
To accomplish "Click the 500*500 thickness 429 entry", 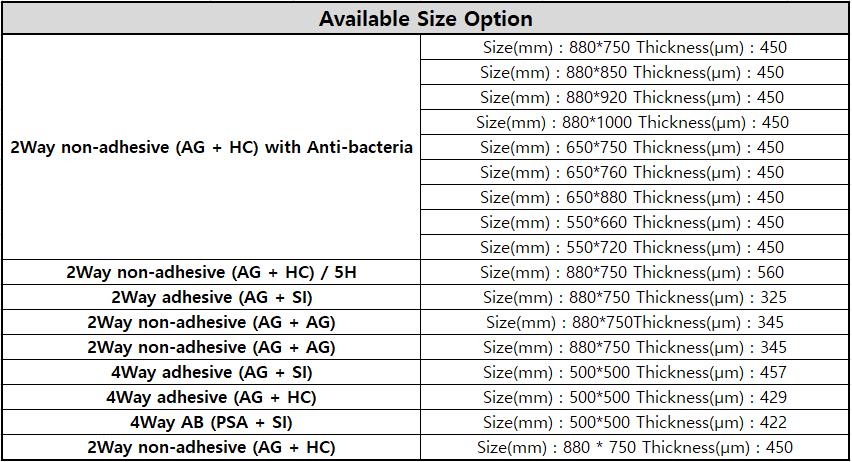I will 632,397.
